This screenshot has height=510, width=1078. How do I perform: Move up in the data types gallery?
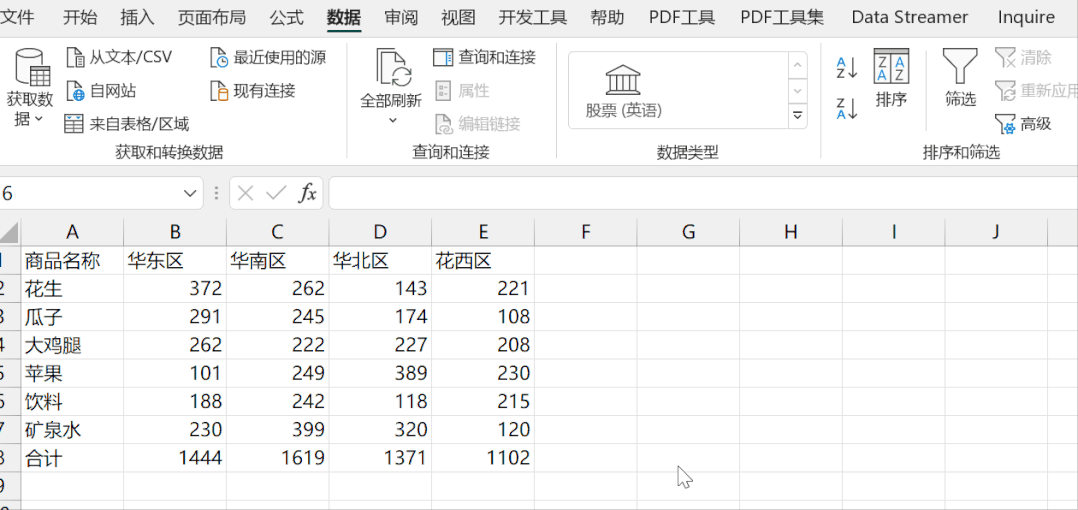pos(798,66)
